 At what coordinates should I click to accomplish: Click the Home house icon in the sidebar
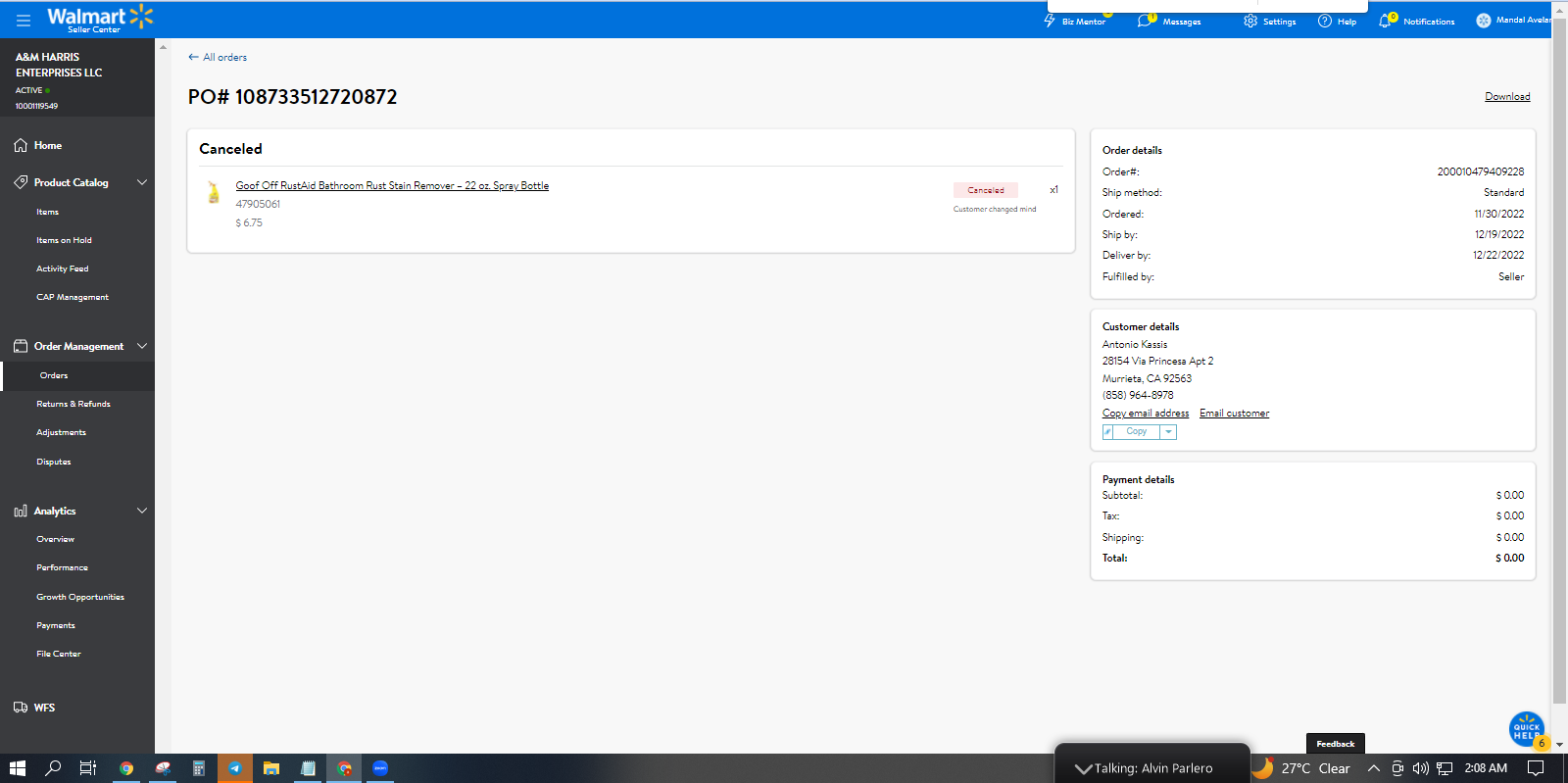(21, 145)
